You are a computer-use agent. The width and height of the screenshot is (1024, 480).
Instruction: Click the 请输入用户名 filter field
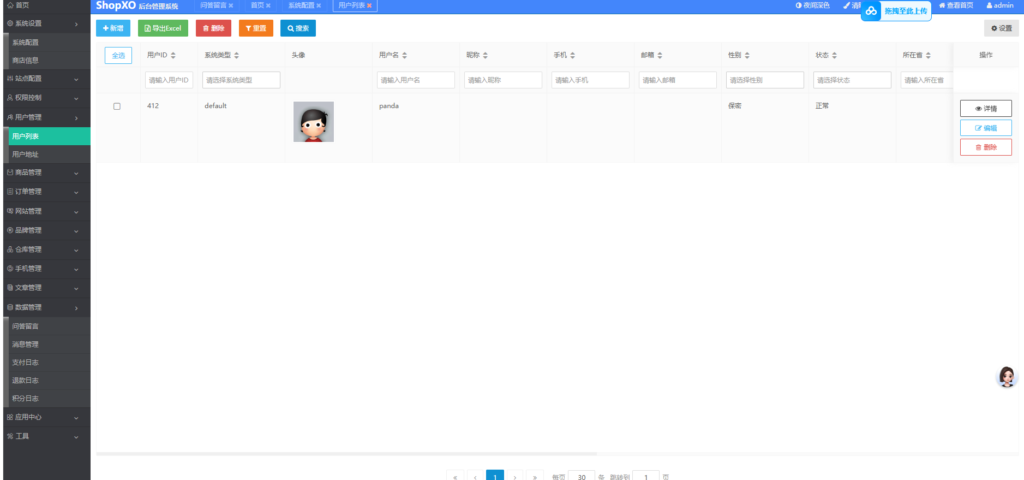click(x=416, y=80)
